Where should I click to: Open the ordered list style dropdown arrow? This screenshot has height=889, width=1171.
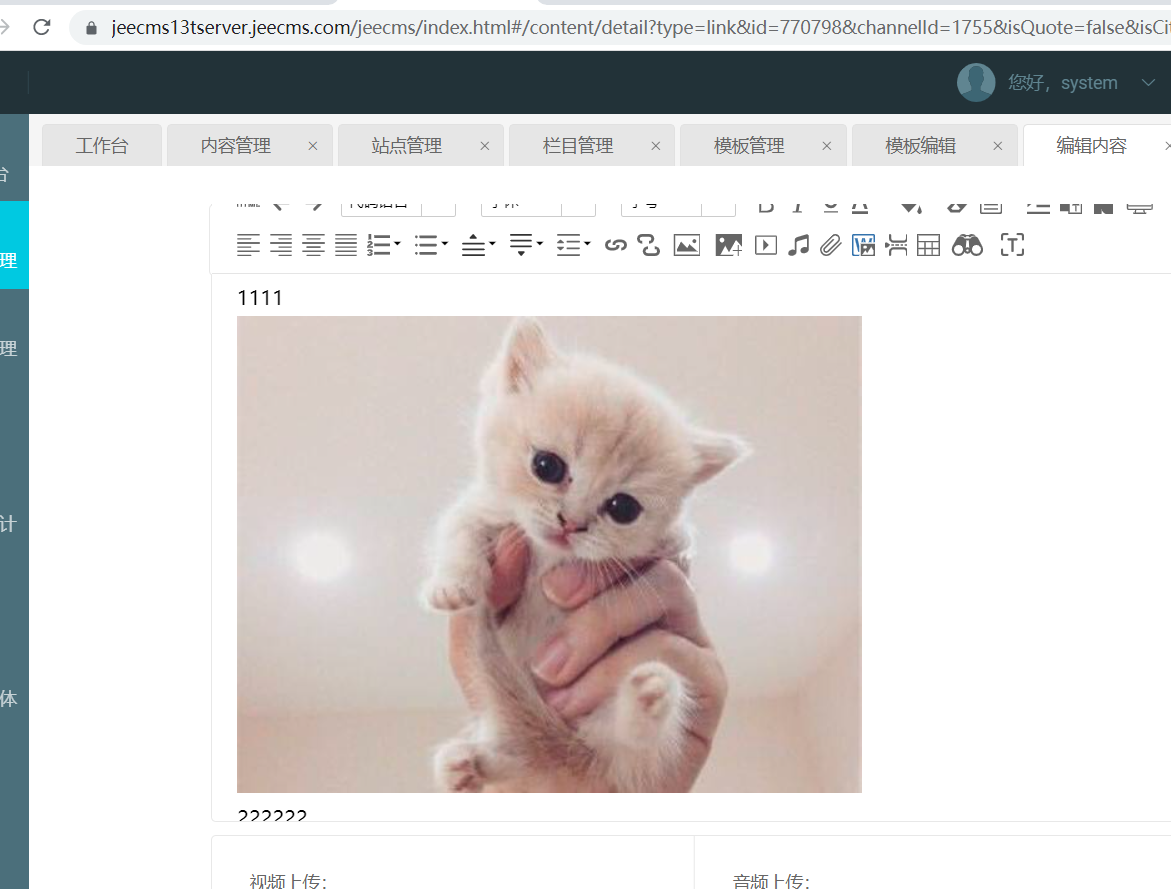[397, 244]
